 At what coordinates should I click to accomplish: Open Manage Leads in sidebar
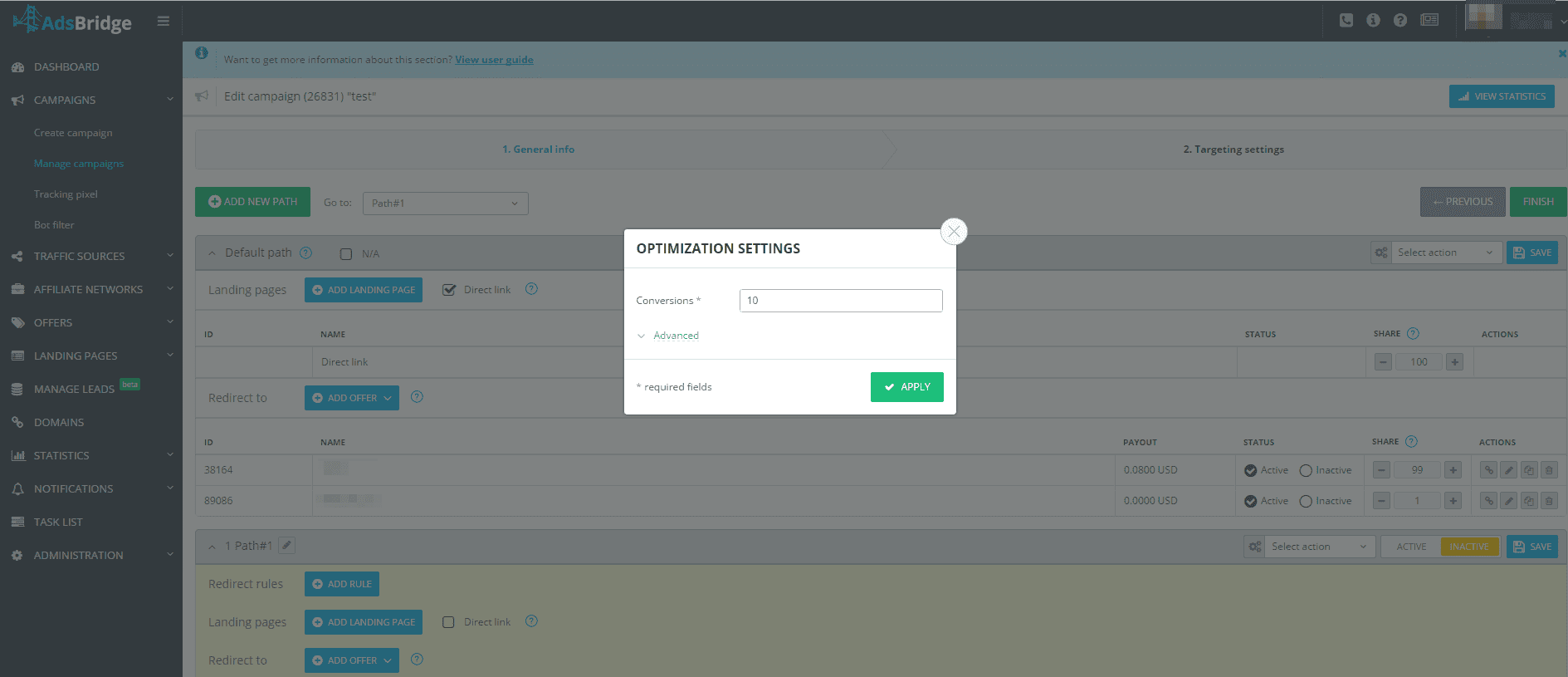tap(74, 389)
